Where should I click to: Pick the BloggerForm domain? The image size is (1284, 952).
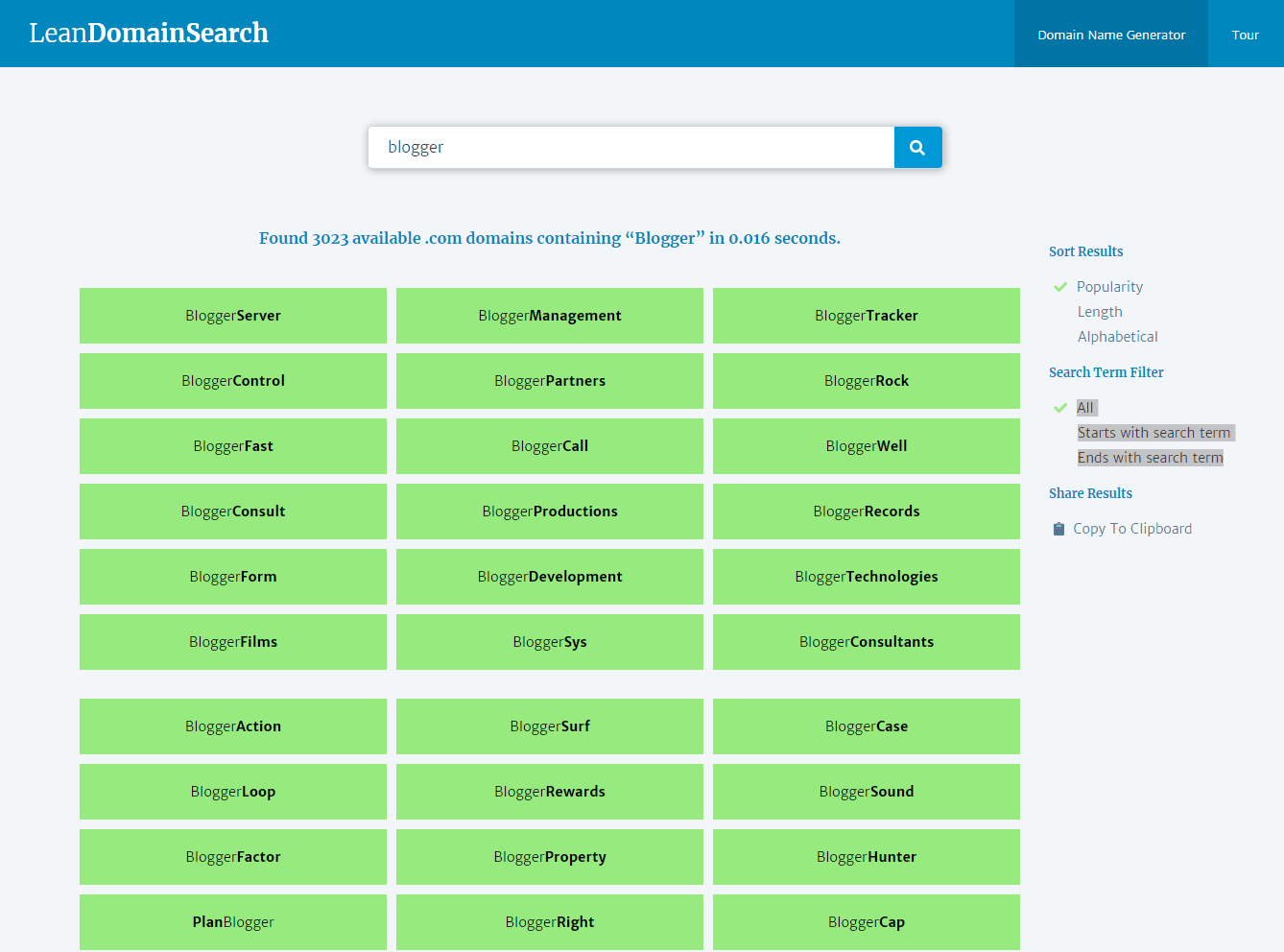click(233, 577)
